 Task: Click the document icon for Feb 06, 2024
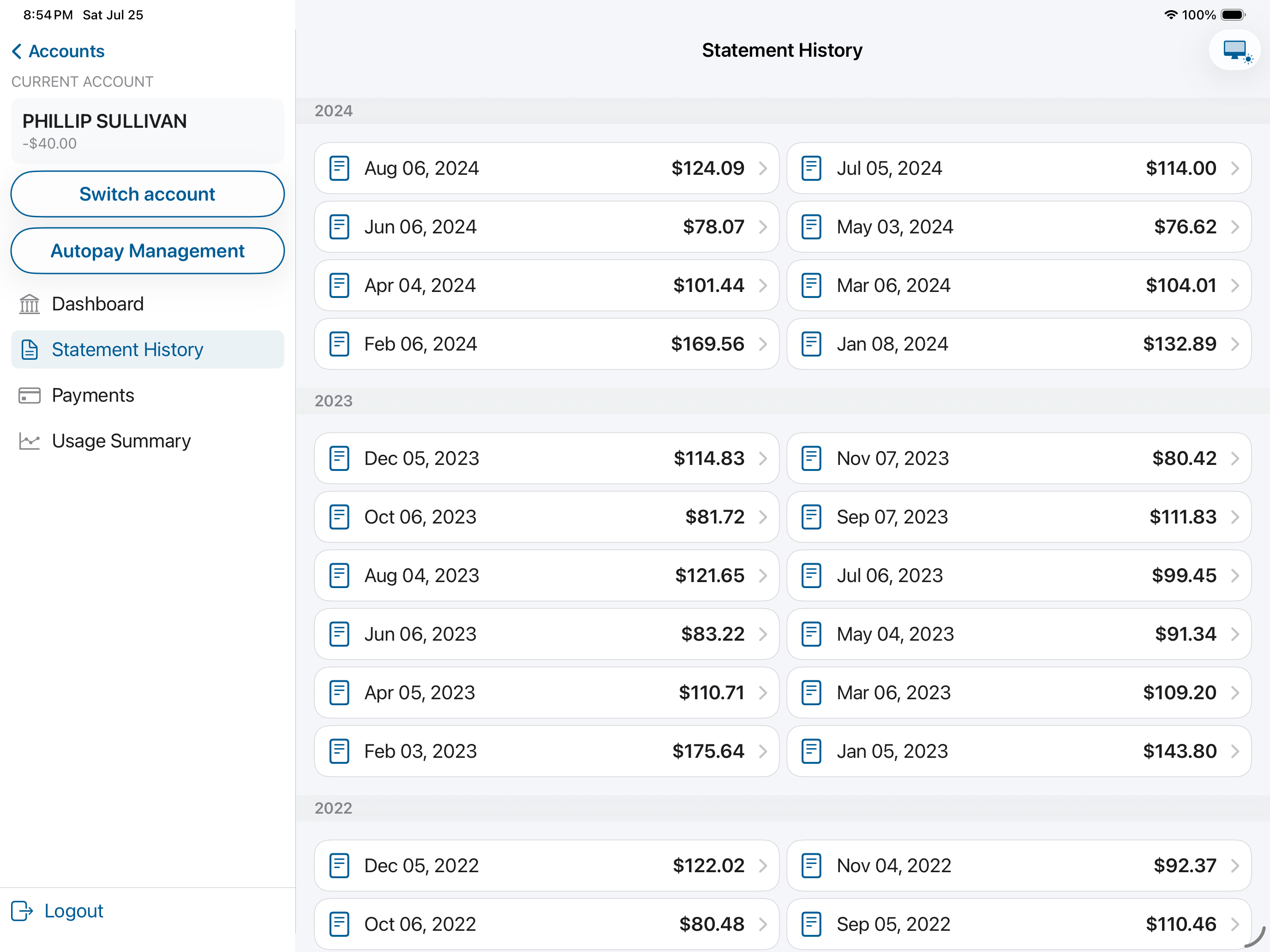[x=339, y=344]
